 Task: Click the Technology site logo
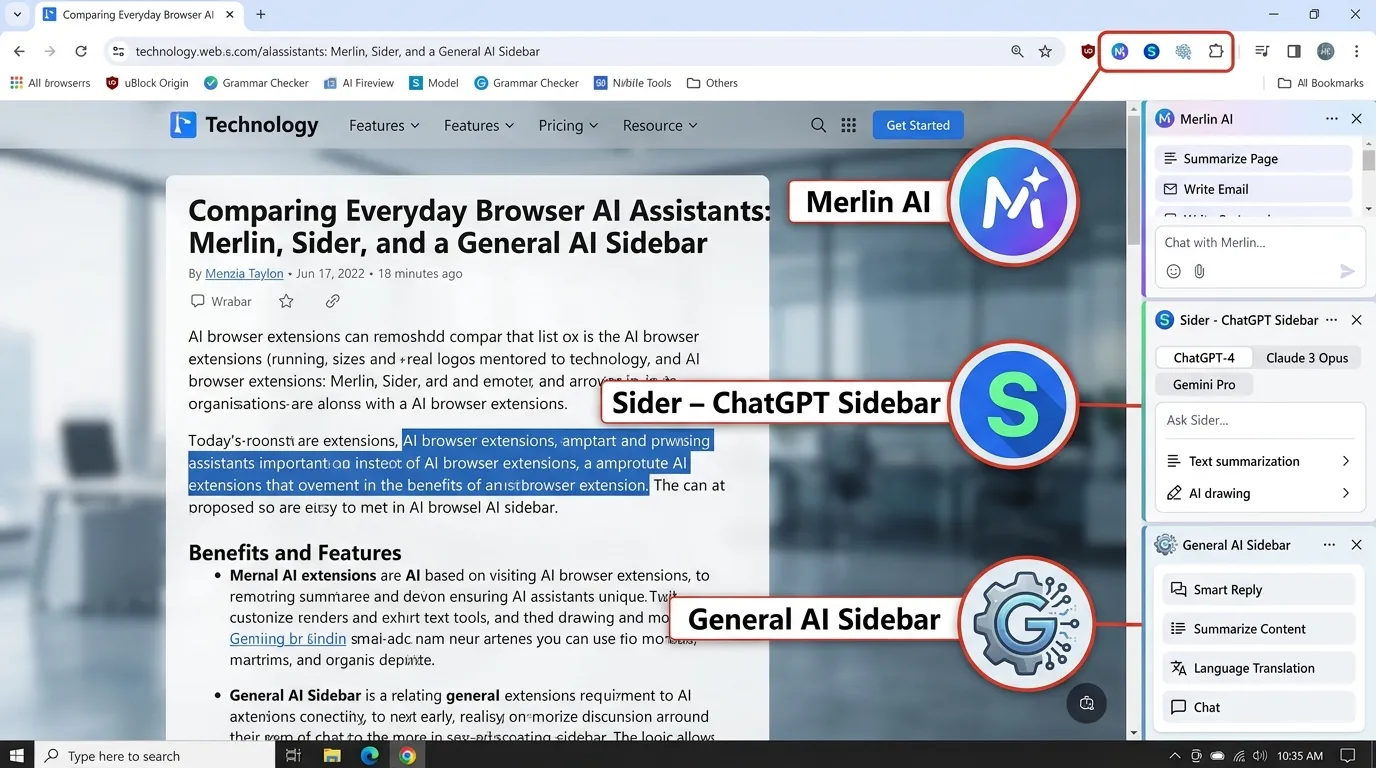(244, 125)
